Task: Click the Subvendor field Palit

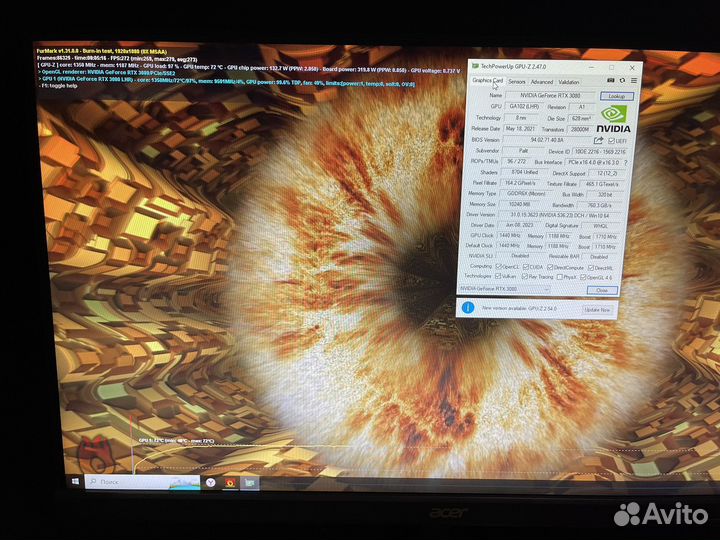Action: 523,151
